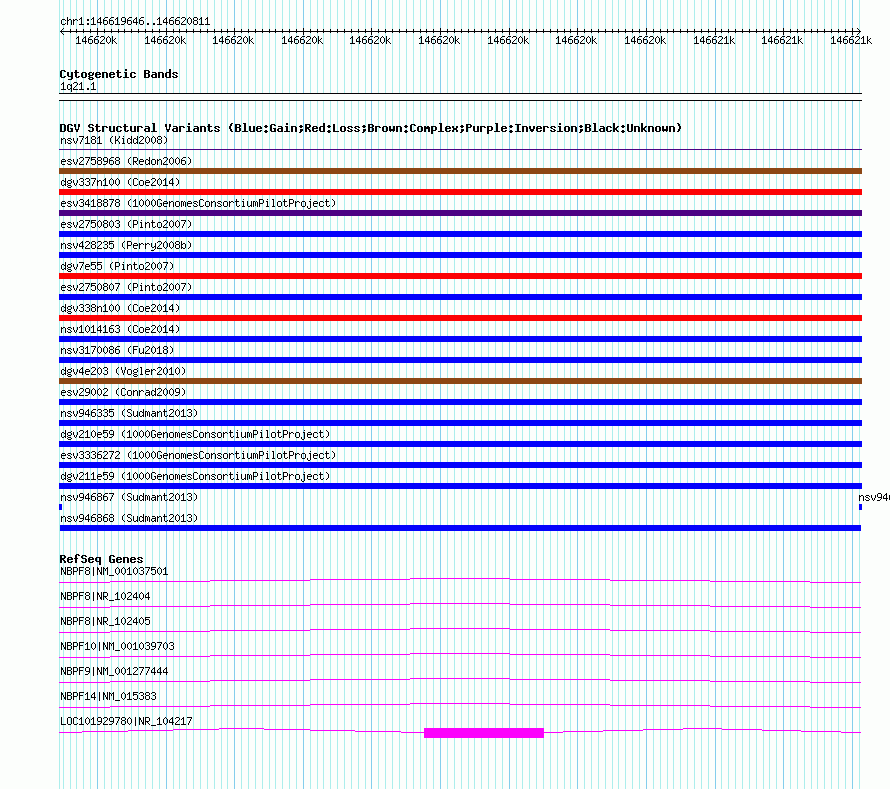Image resolution: width=890 pixels, height=789 pixels.
Task: Select nsv946868 (Sudmant2013) label
Action: (x=129, y=518)
